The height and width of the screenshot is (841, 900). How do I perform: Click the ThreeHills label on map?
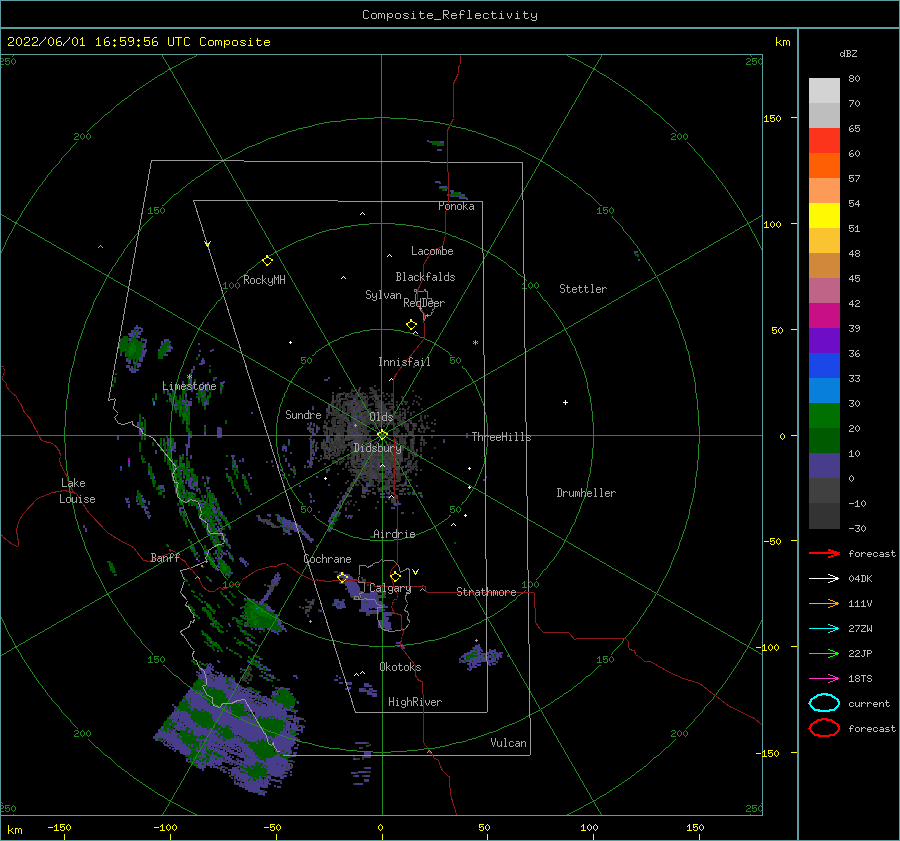tap(501, 437)
